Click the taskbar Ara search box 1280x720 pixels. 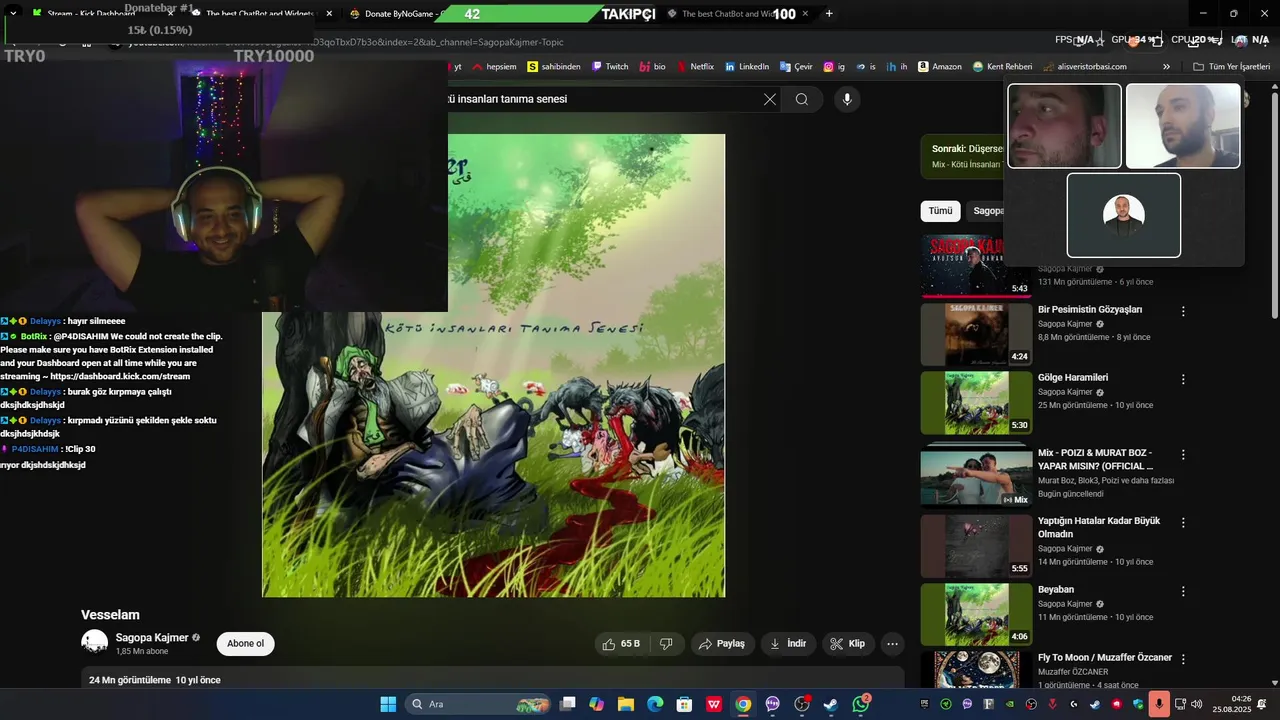[x=477, y=704]
